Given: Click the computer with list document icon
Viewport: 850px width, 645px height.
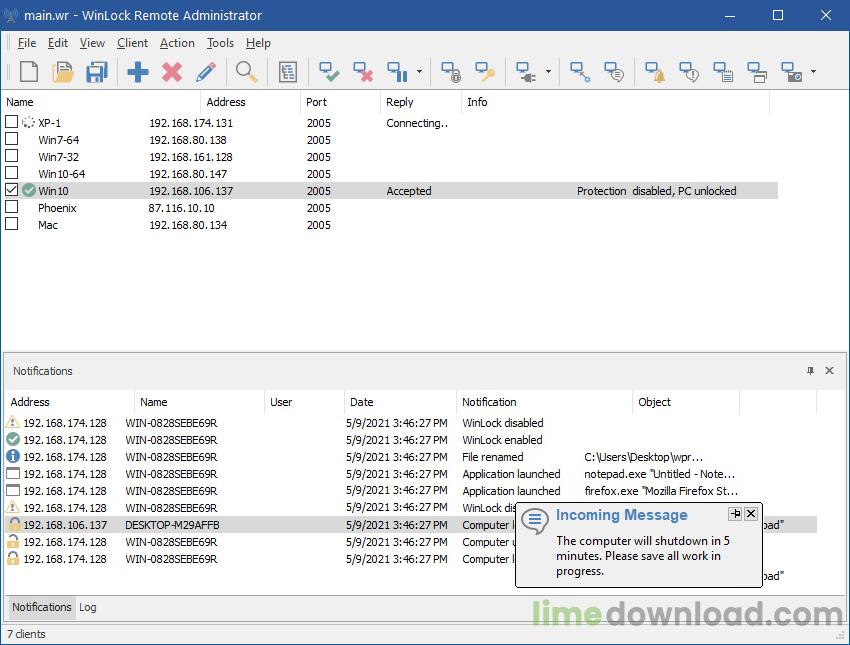Looking at the screenshot, I should tap(723, 72).
